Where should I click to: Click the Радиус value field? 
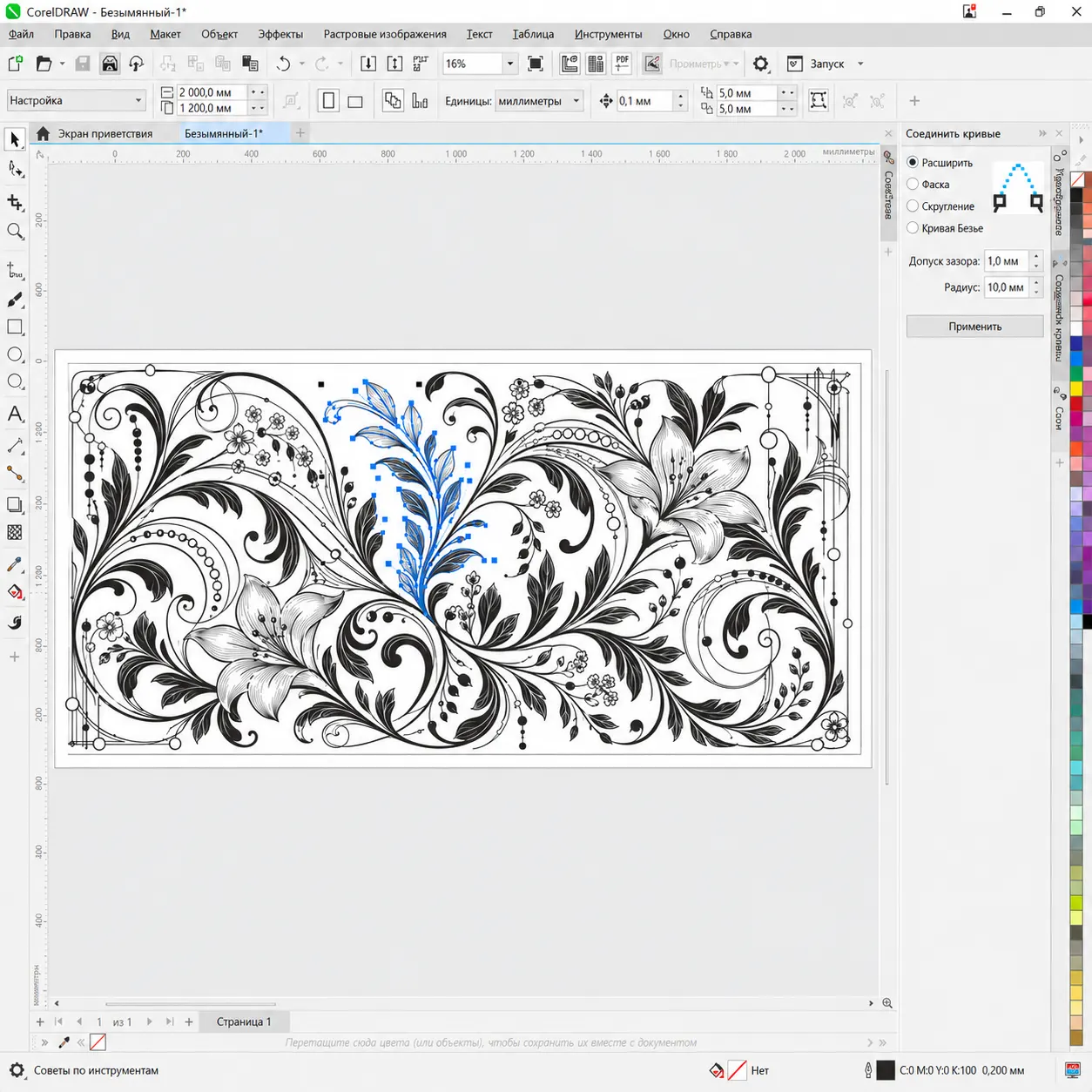[x=1007, y=286]
